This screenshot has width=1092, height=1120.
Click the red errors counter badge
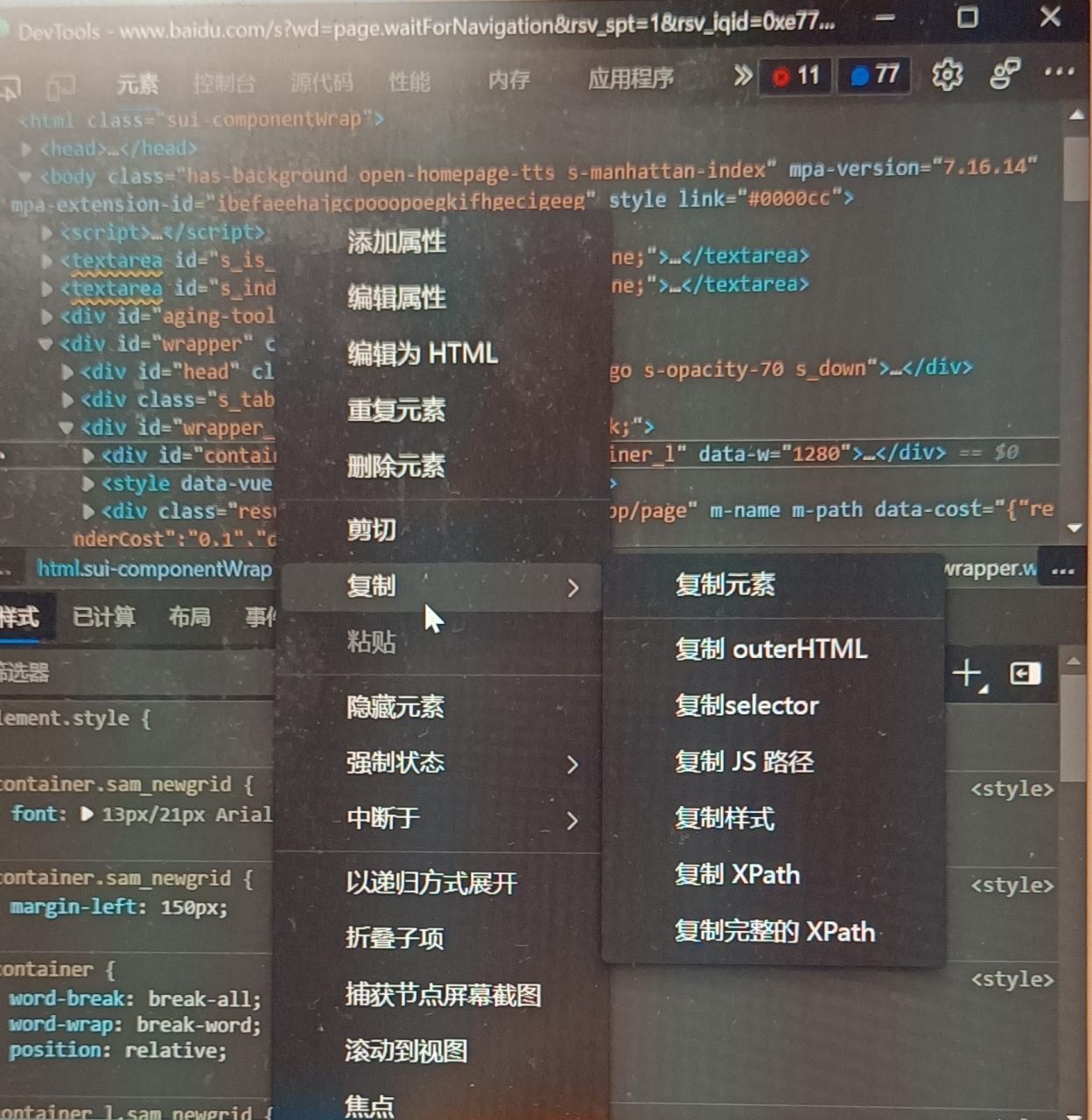pyautogui.click(x=794, y=76)
